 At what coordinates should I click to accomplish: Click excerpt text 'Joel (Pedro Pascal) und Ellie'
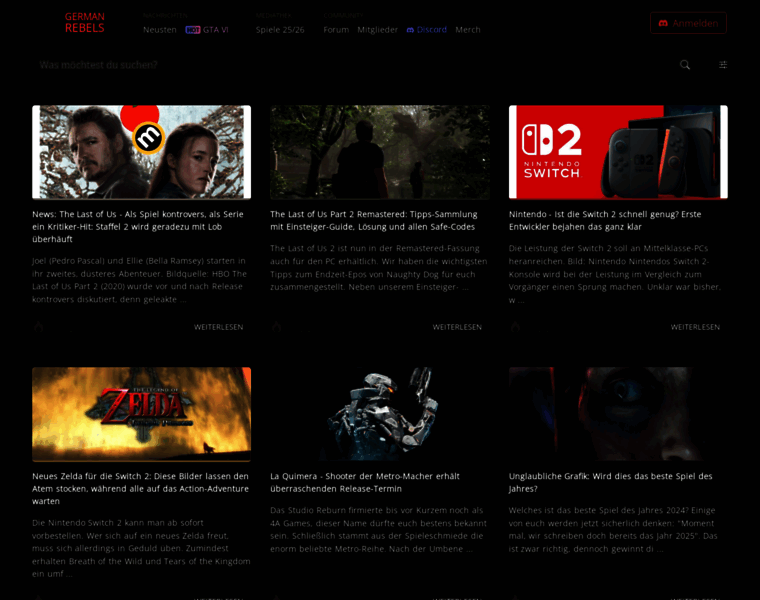140,280
